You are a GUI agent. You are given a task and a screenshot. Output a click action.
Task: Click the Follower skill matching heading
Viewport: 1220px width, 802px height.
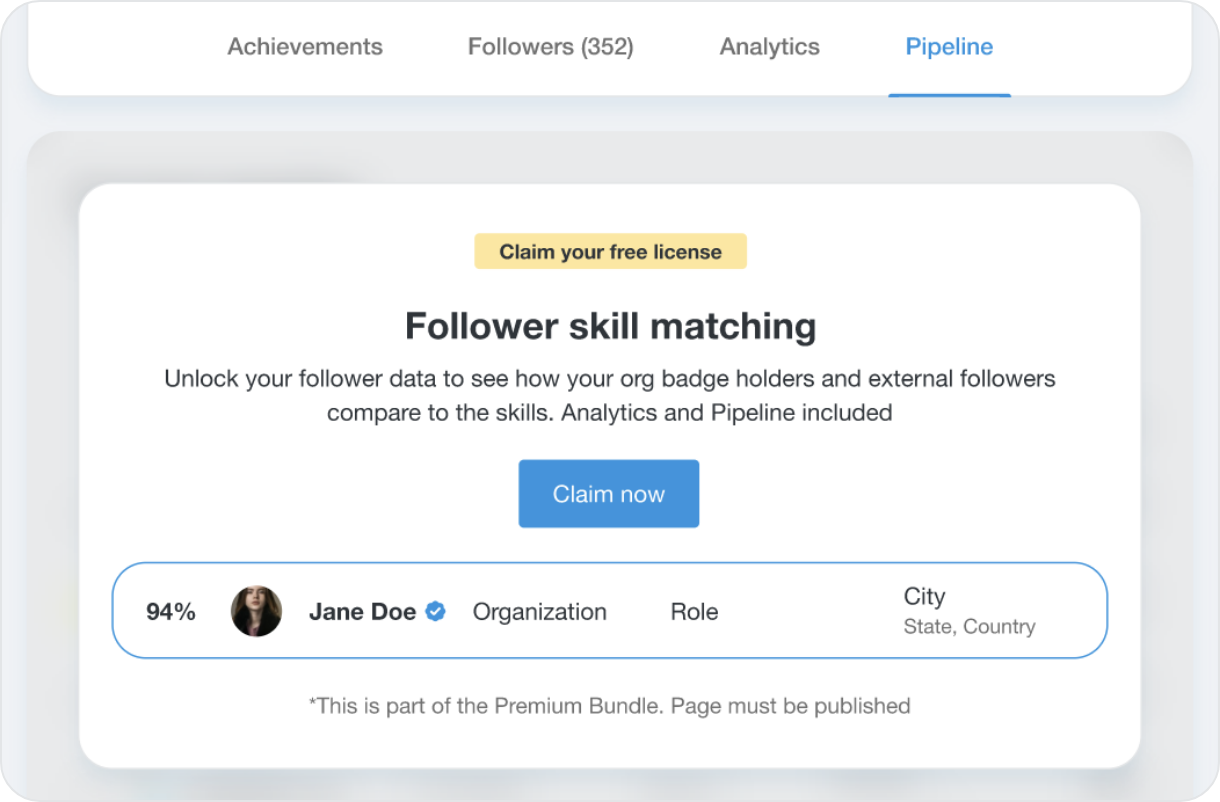click(611, 326)
